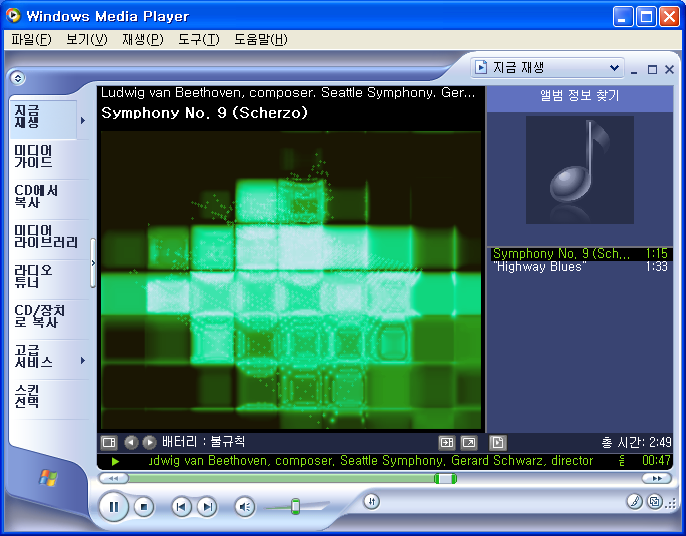Image resolution: width=686 pixels, height=536 pixels.
Task: Open the 도움말(H) menu
Action: [x=261, y=40]
